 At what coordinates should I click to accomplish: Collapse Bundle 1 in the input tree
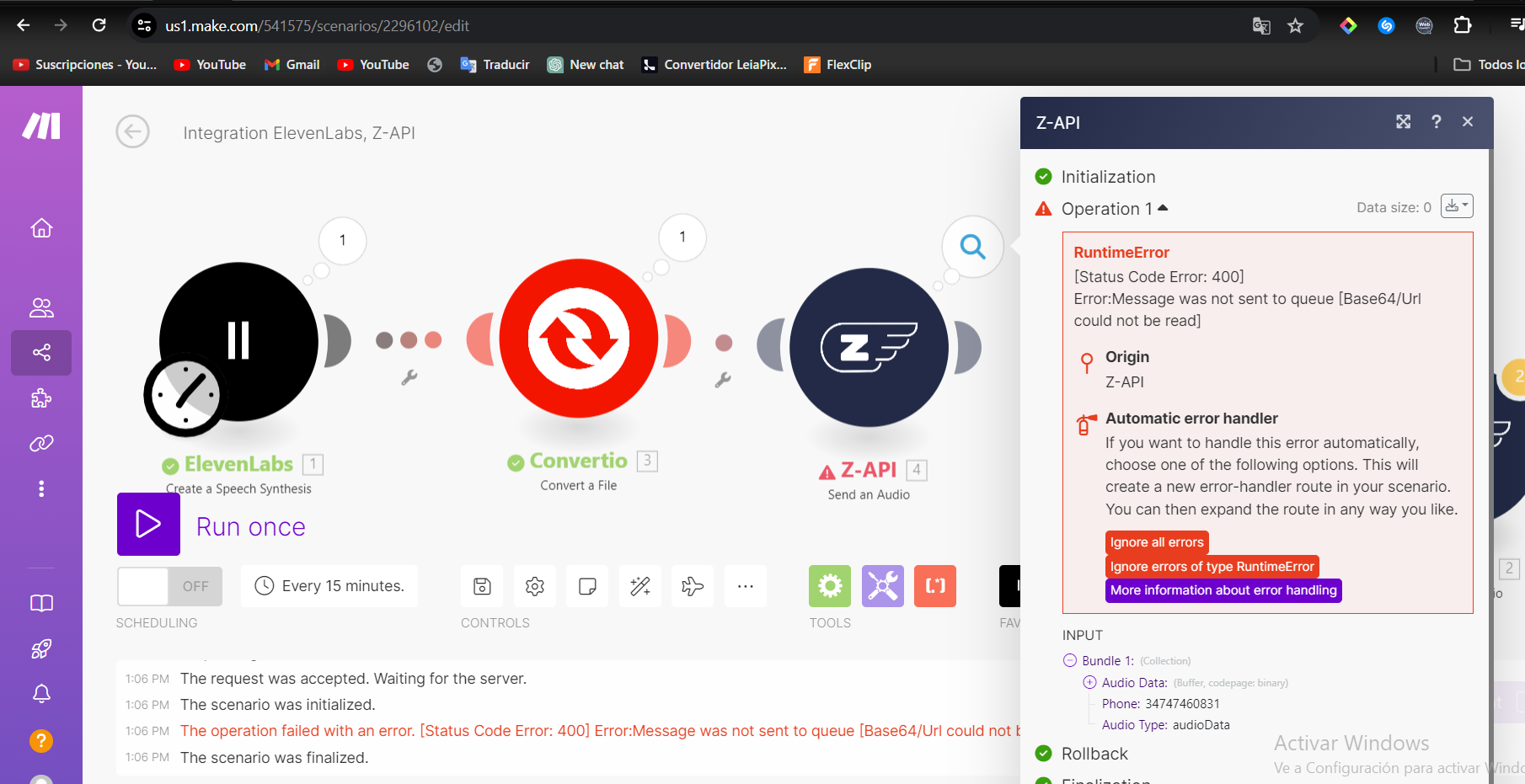point(1070,660)
